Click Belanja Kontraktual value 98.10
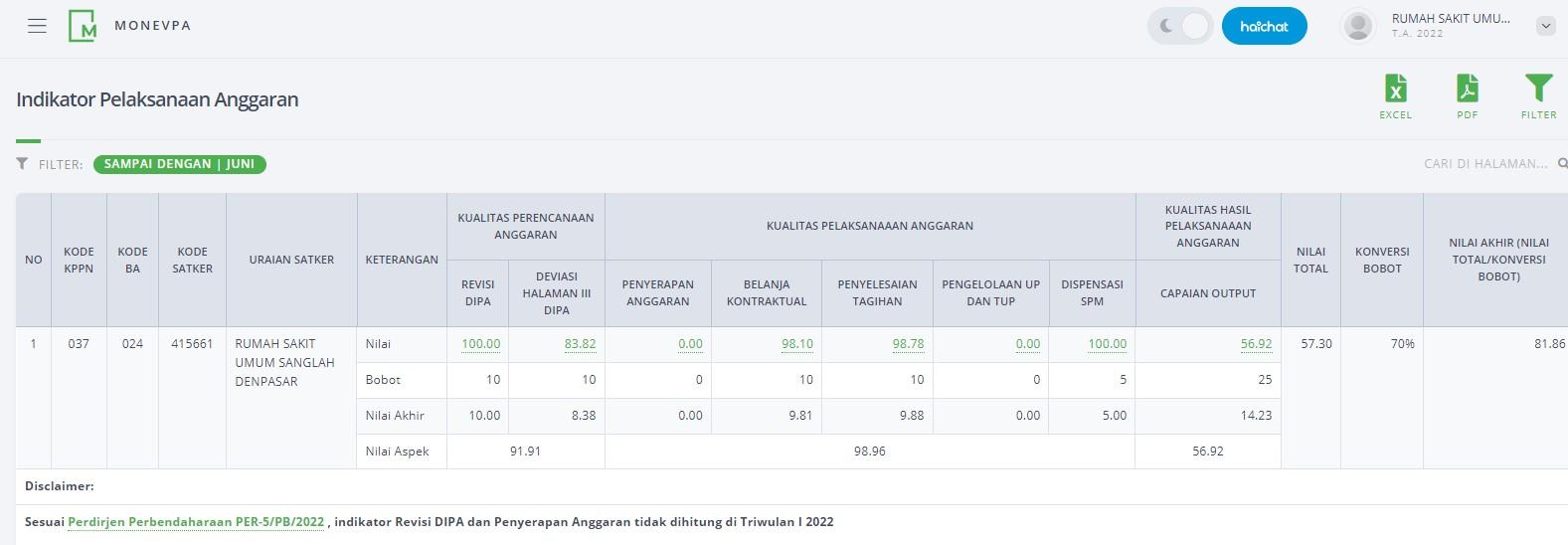 (x=796, y=344)
